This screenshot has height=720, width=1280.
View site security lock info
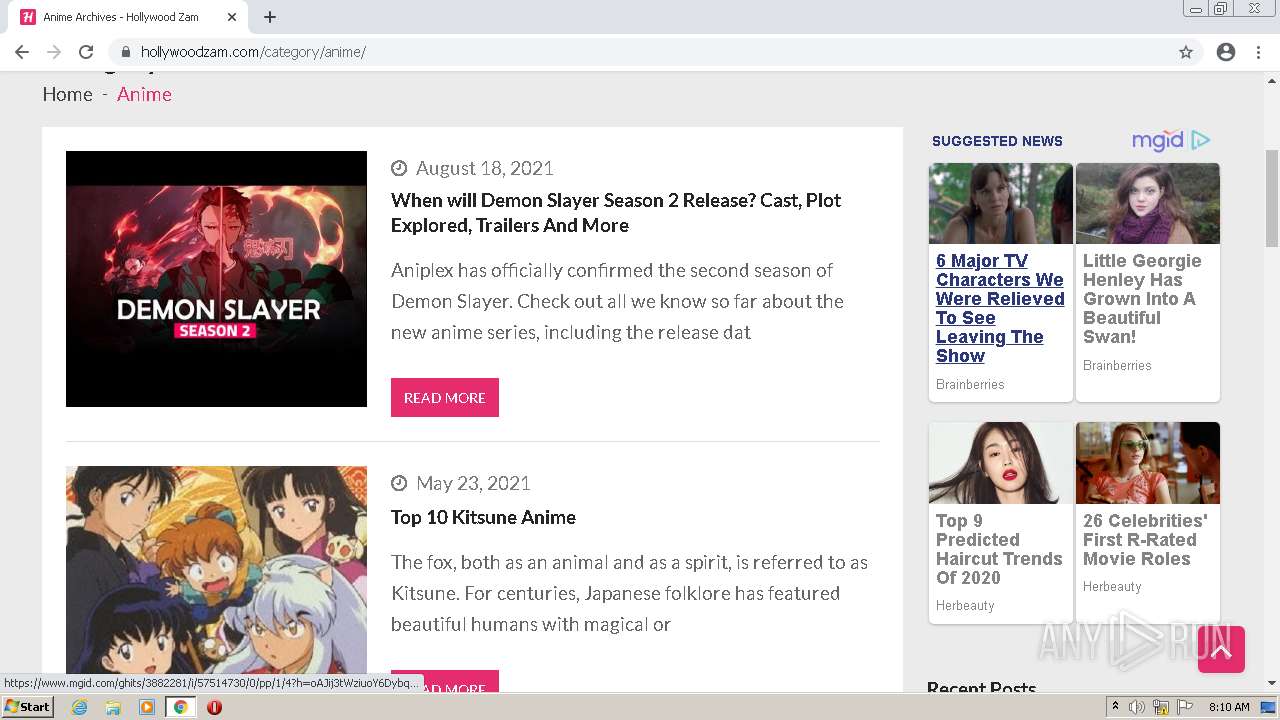coord(126,52)
